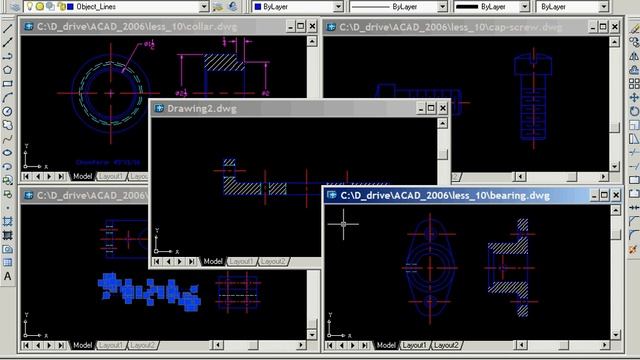Open the Insert Block tool

tap(7, 180)
